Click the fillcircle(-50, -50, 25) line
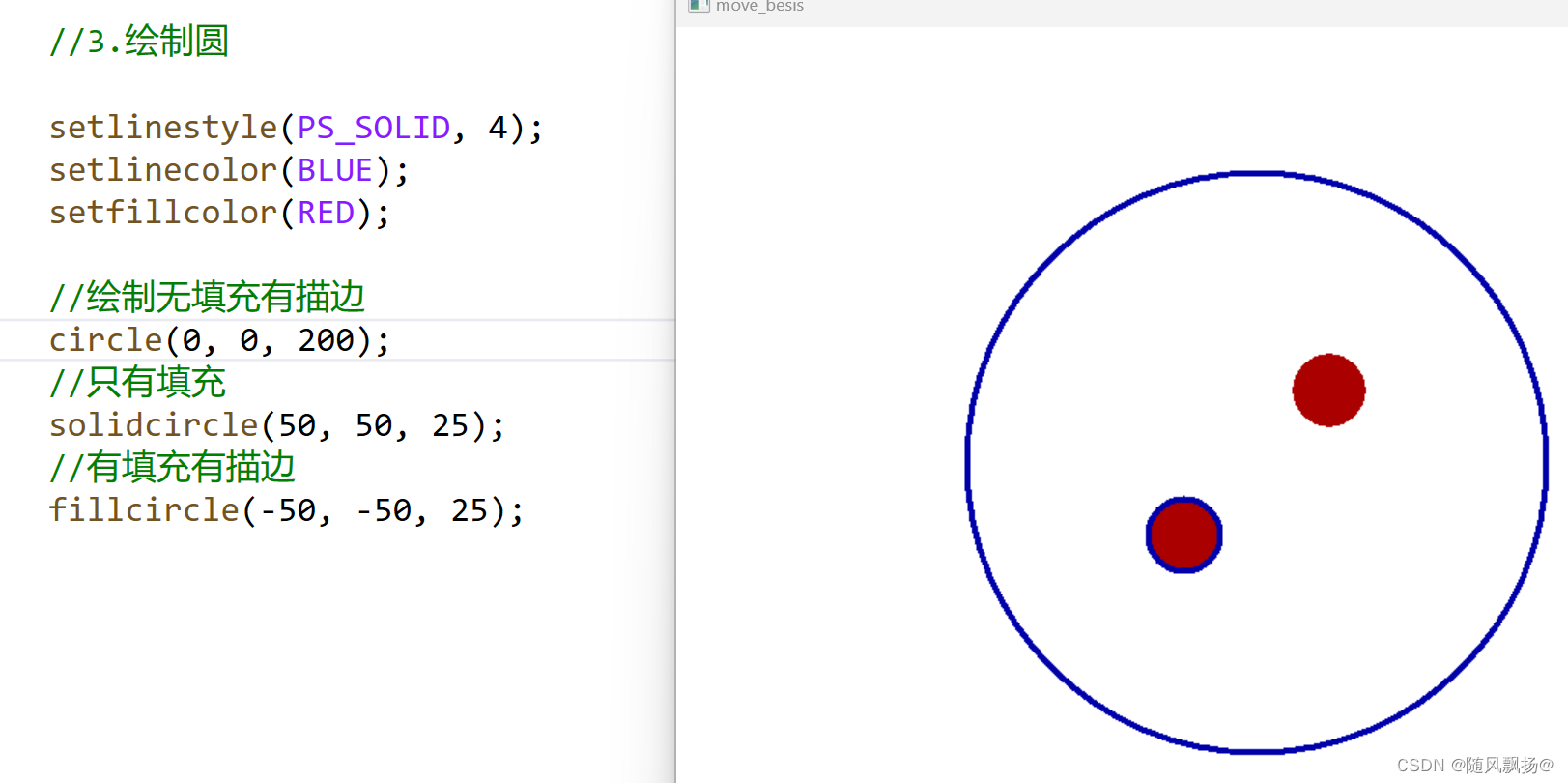Viewport: 1568px width, 783px height. [287, 510]
